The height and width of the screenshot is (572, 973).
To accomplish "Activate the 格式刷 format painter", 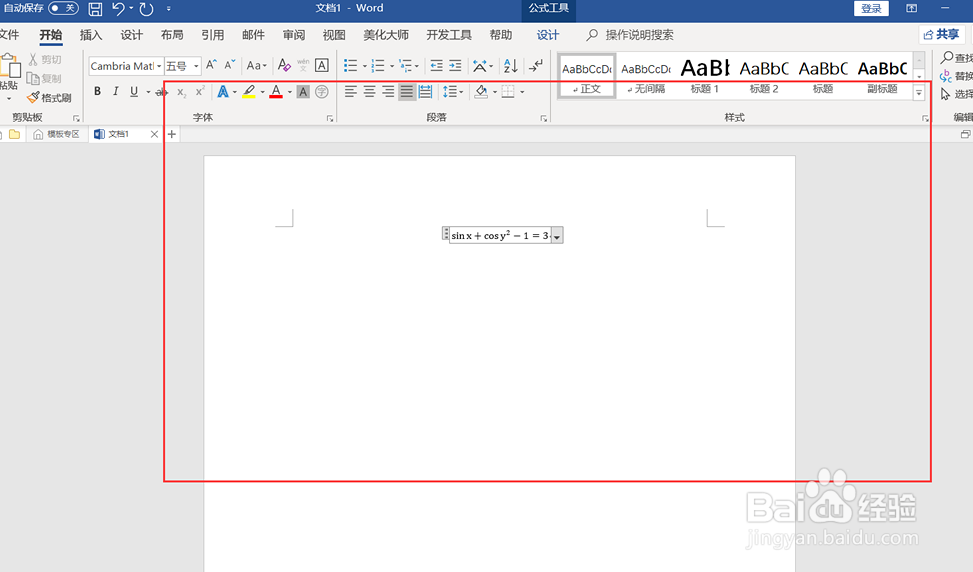I will coord(50,98).
